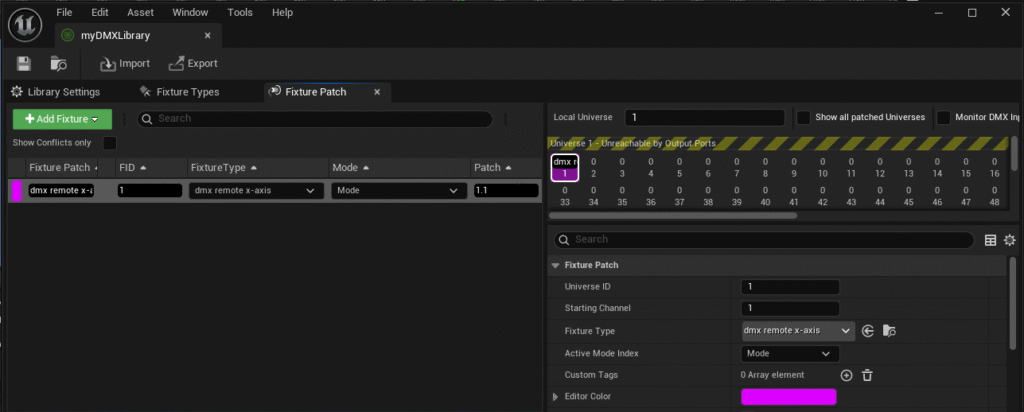Toggle property matrix table view icon

tap(990, 240)
